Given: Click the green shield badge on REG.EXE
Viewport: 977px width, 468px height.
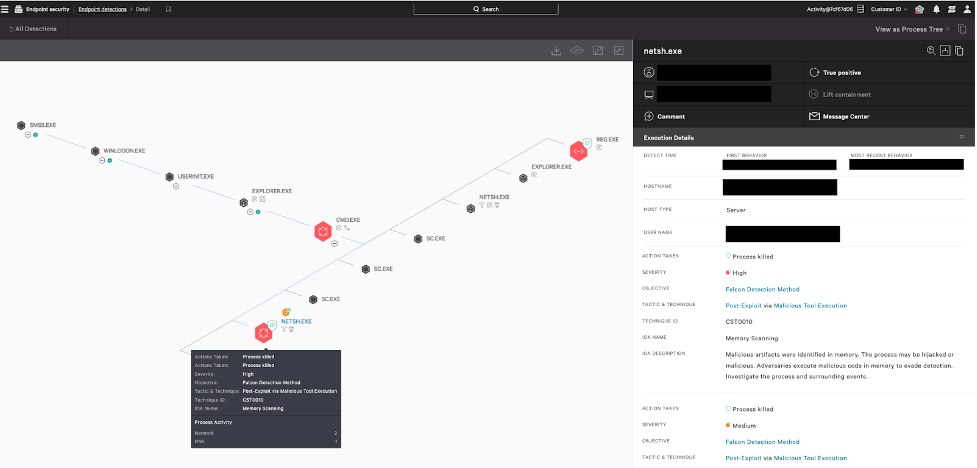Looking at the screenshot, I should (587, 142).
